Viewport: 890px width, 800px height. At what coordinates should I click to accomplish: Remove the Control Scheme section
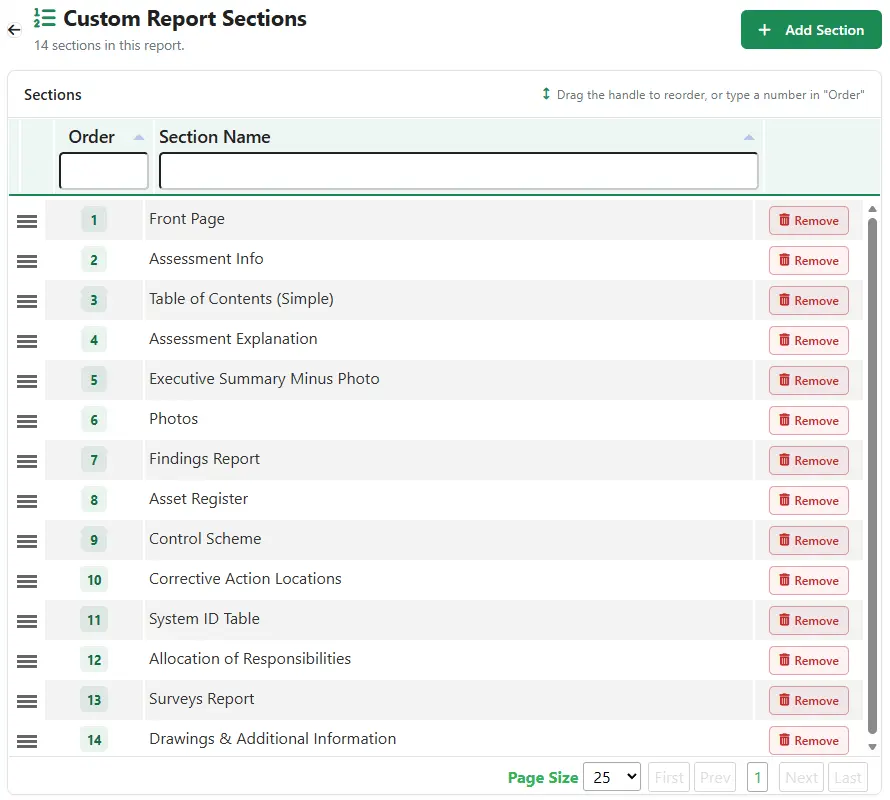(808, 541)
